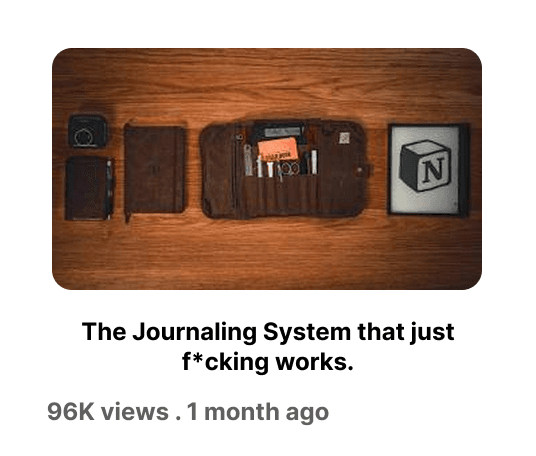
Task: Click the white pen in the roll
Action: click(x=314, y=162)
